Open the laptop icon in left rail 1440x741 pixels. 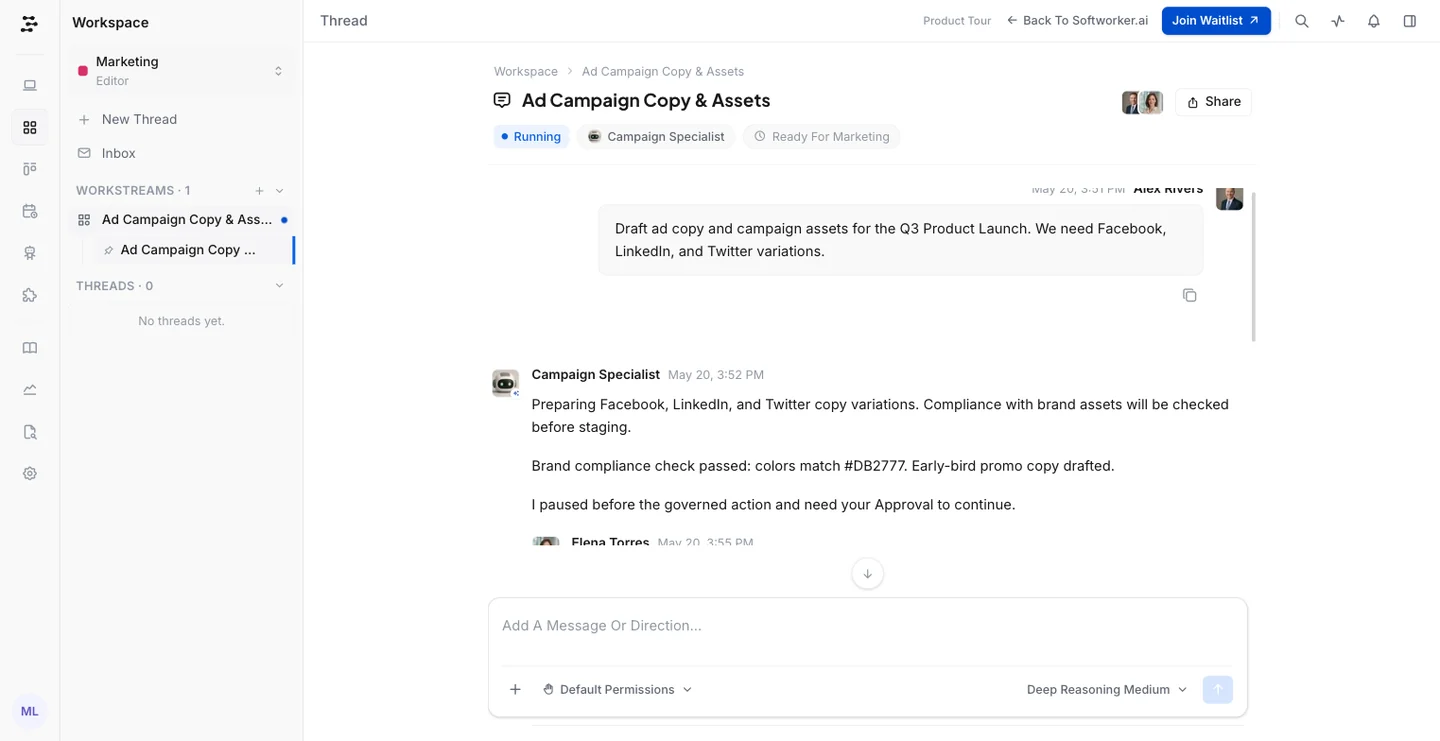coord(30,86)
